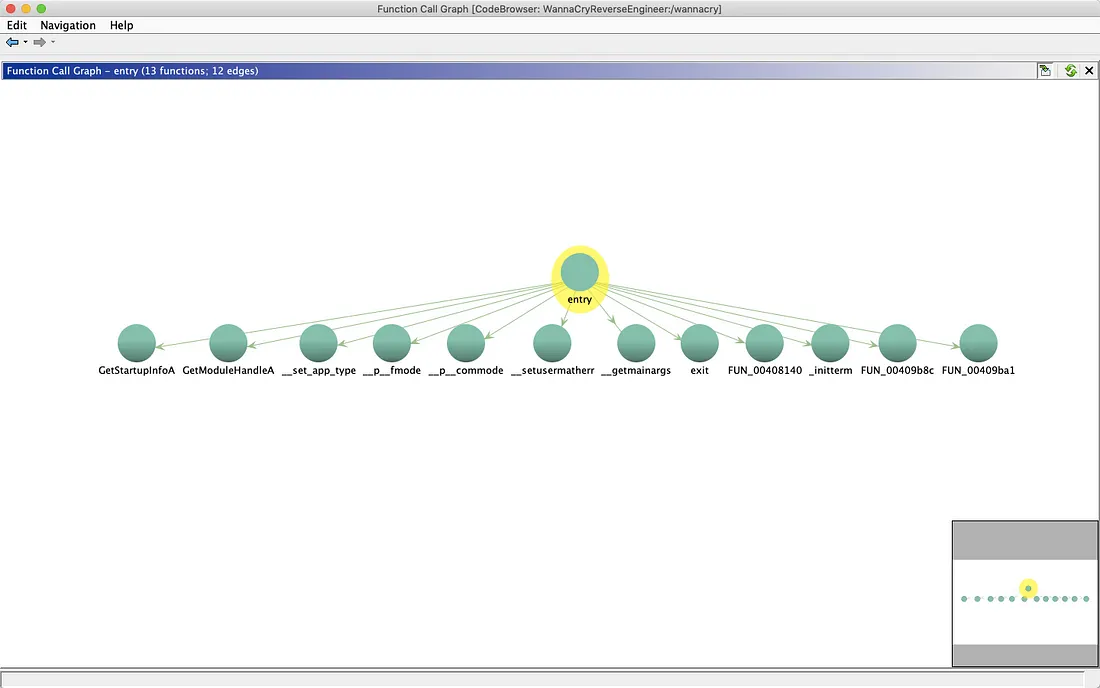This screenshot has height=688, width=1100.
Task: Open the Navigation menu
Action: (x=68, y=25)
